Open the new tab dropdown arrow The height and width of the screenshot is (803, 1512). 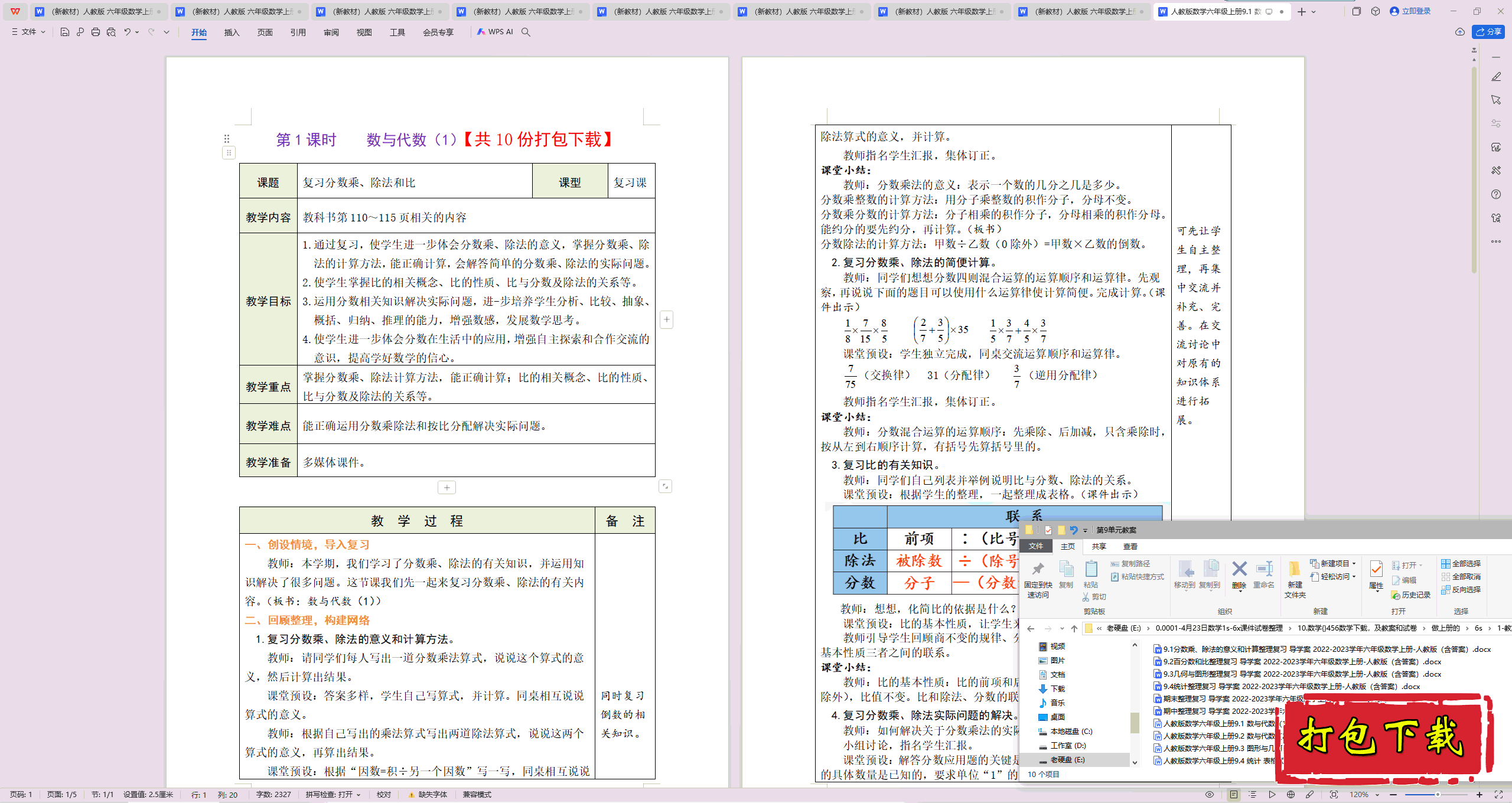[1314, 12]
